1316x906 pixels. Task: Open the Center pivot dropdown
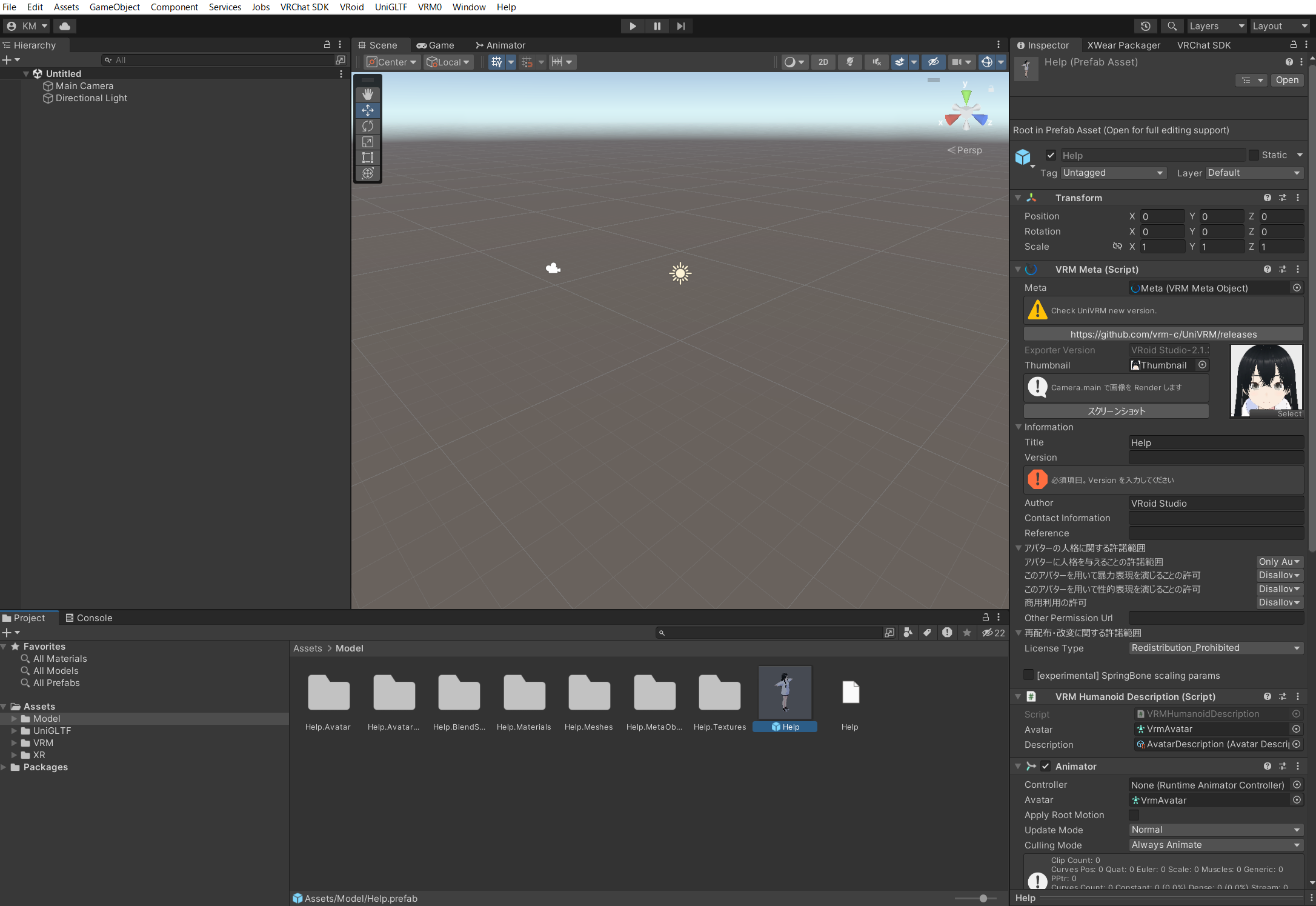[391, 62]
